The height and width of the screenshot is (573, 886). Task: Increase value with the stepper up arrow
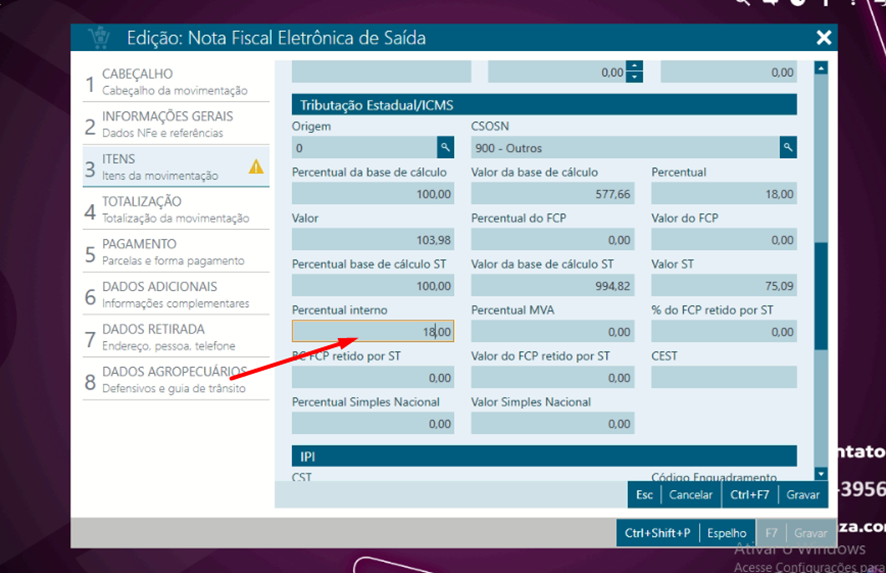click(634, 67)
